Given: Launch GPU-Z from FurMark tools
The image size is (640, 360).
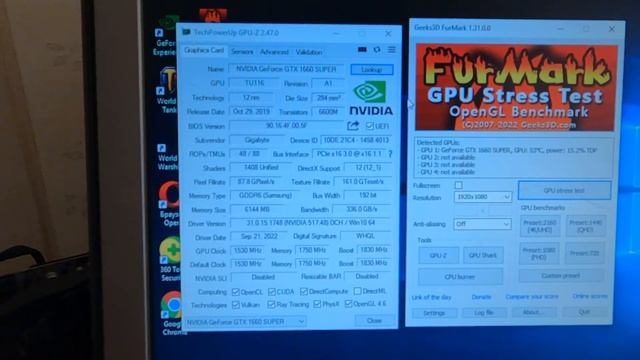Looking at the screenshot, I should click(x=438, y=255).
